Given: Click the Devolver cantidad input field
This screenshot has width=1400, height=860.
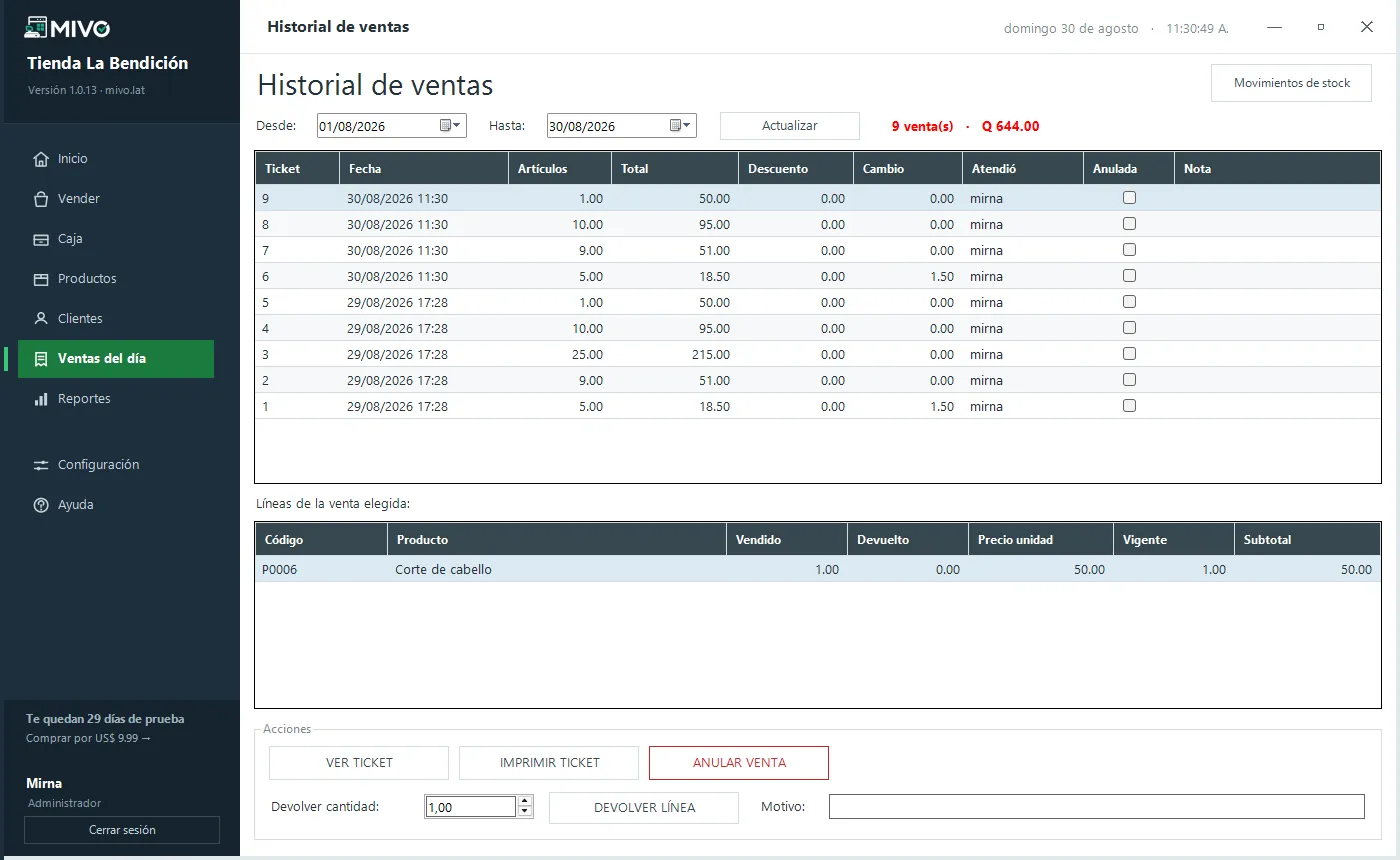Looking at the screenshot, I should [471, 807].
